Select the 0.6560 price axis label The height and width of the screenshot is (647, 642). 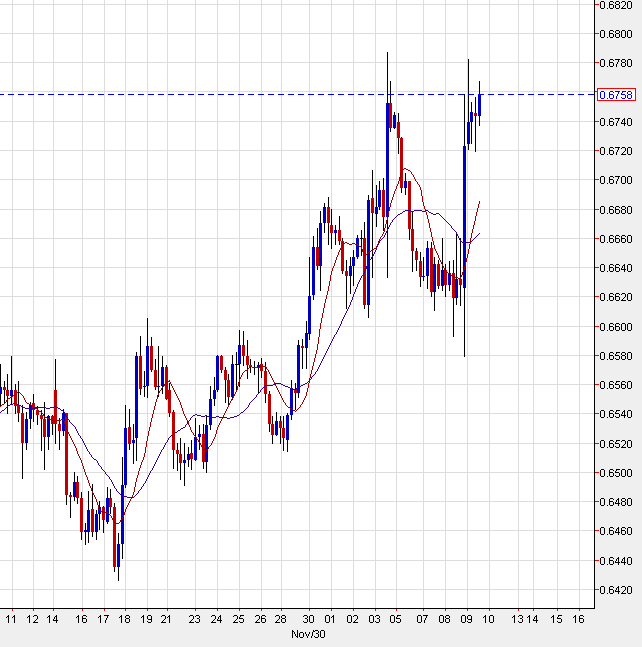click(x=616, y=385)
